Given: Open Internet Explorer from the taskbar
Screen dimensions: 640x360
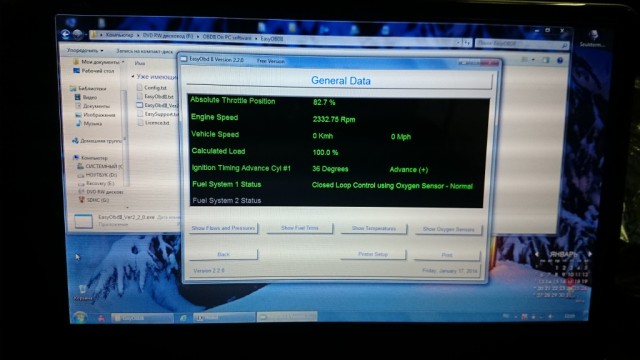Looking at the screenshot, I should point(183,318).
